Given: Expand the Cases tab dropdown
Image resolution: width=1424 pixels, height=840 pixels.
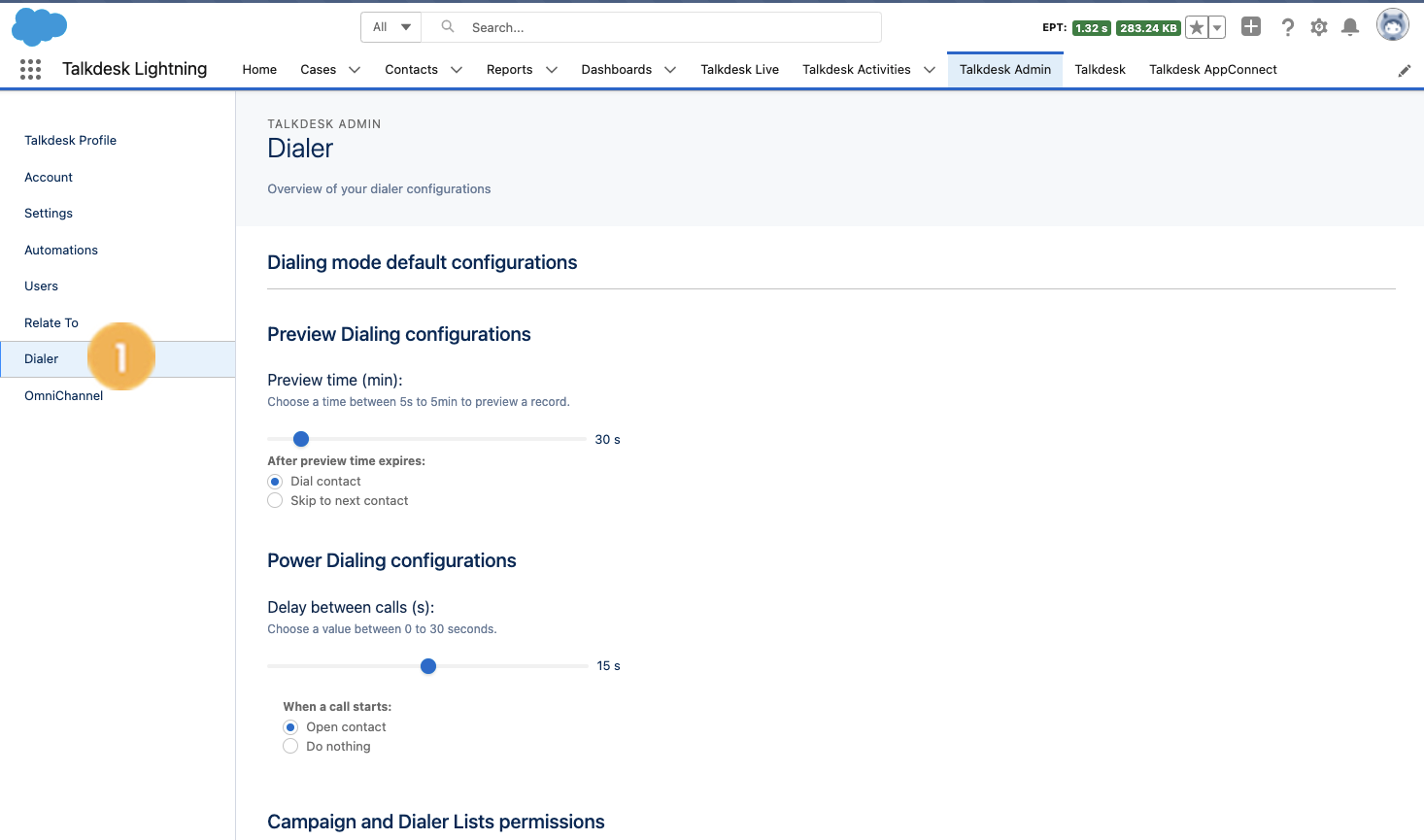Looking at the screenshot, I should coord(354,69).
